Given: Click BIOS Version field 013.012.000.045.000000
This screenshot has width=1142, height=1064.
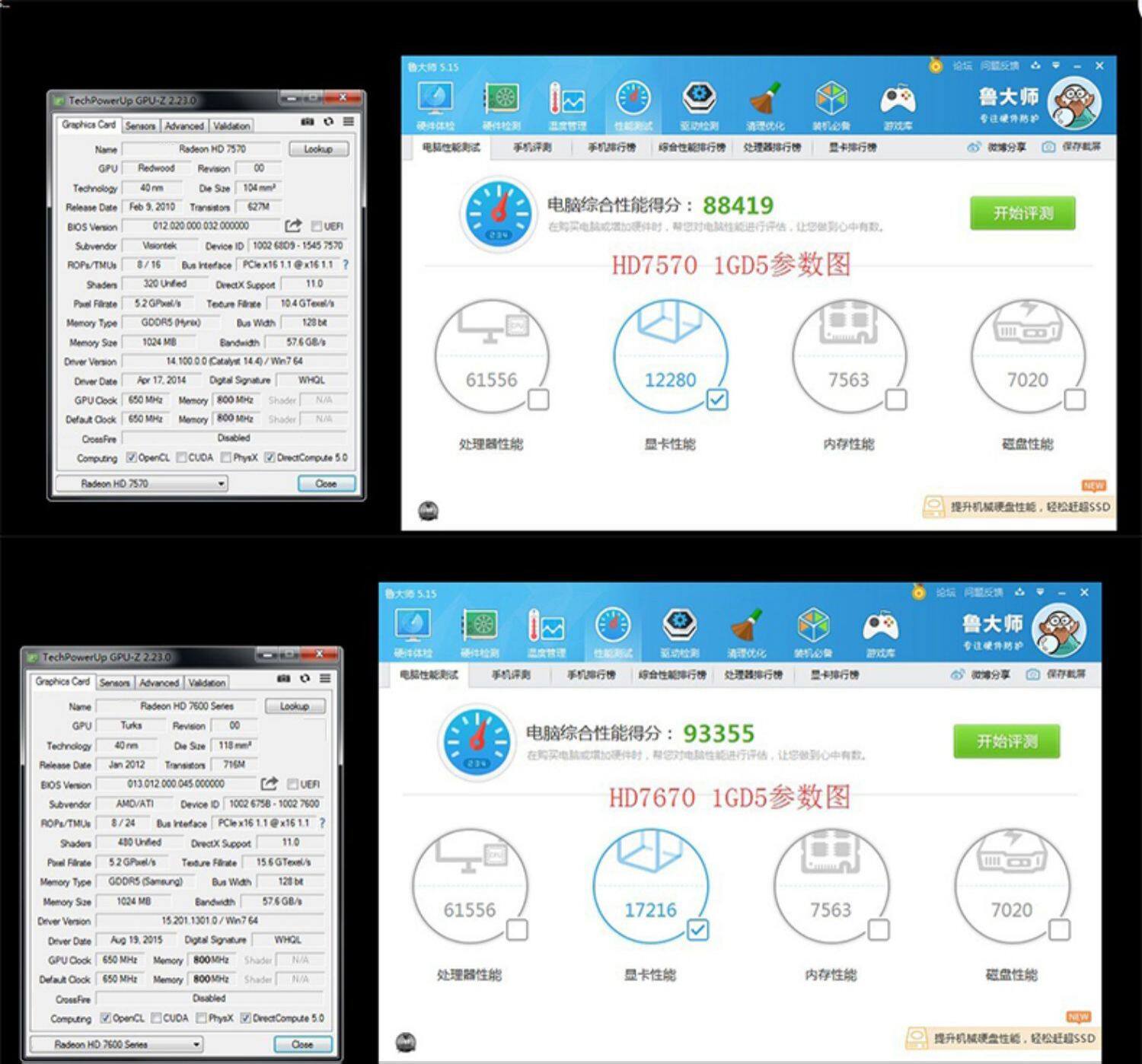Looking at the screenshot, I should (x=176, y=784).
